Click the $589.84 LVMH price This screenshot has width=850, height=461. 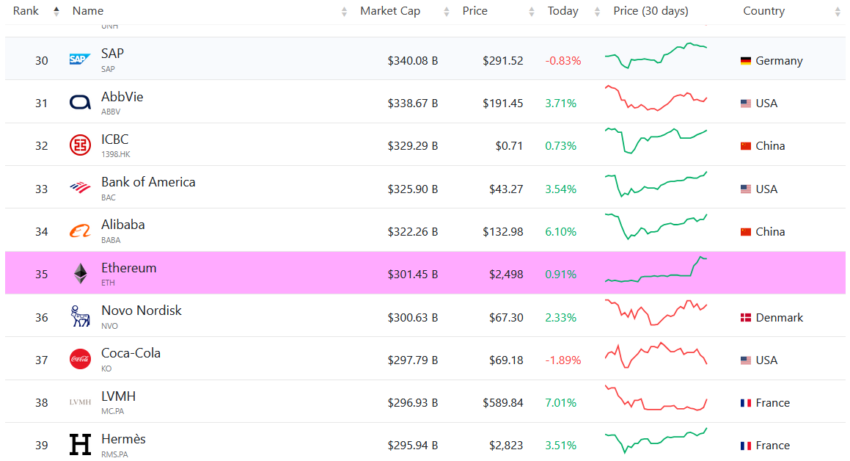tap(503, 402)
